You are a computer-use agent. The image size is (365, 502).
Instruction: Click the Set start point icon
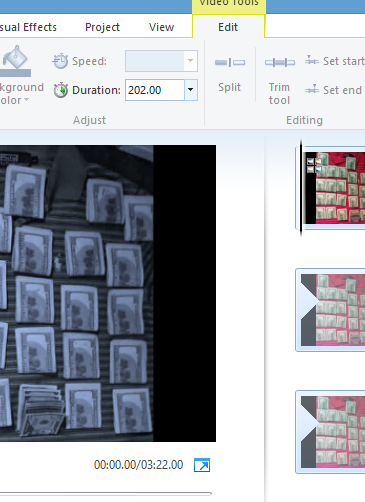pos(312,61)
